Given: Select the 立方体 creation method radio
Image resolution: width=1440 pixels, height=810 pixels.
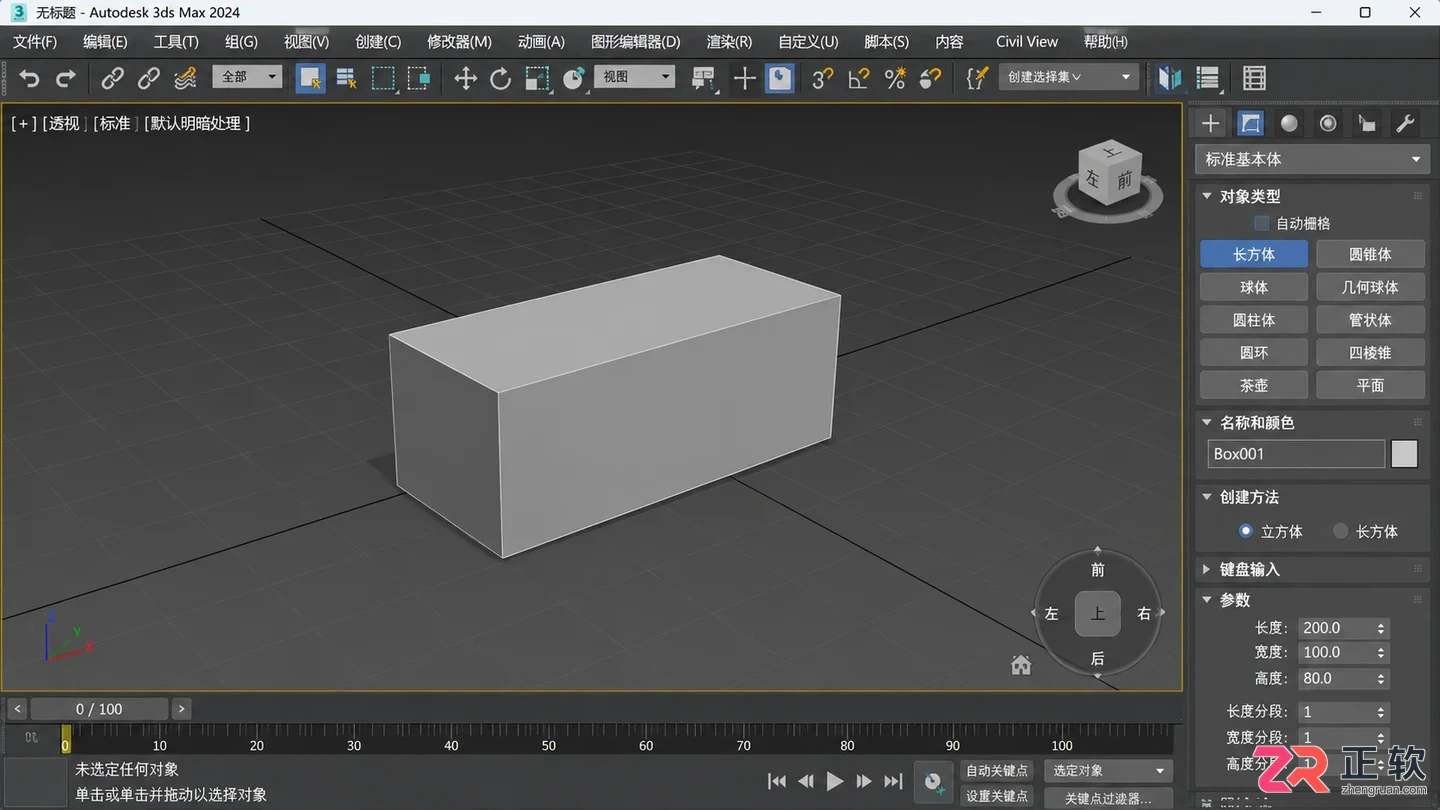Looking at the screenshot, I should click(1245, 531).
